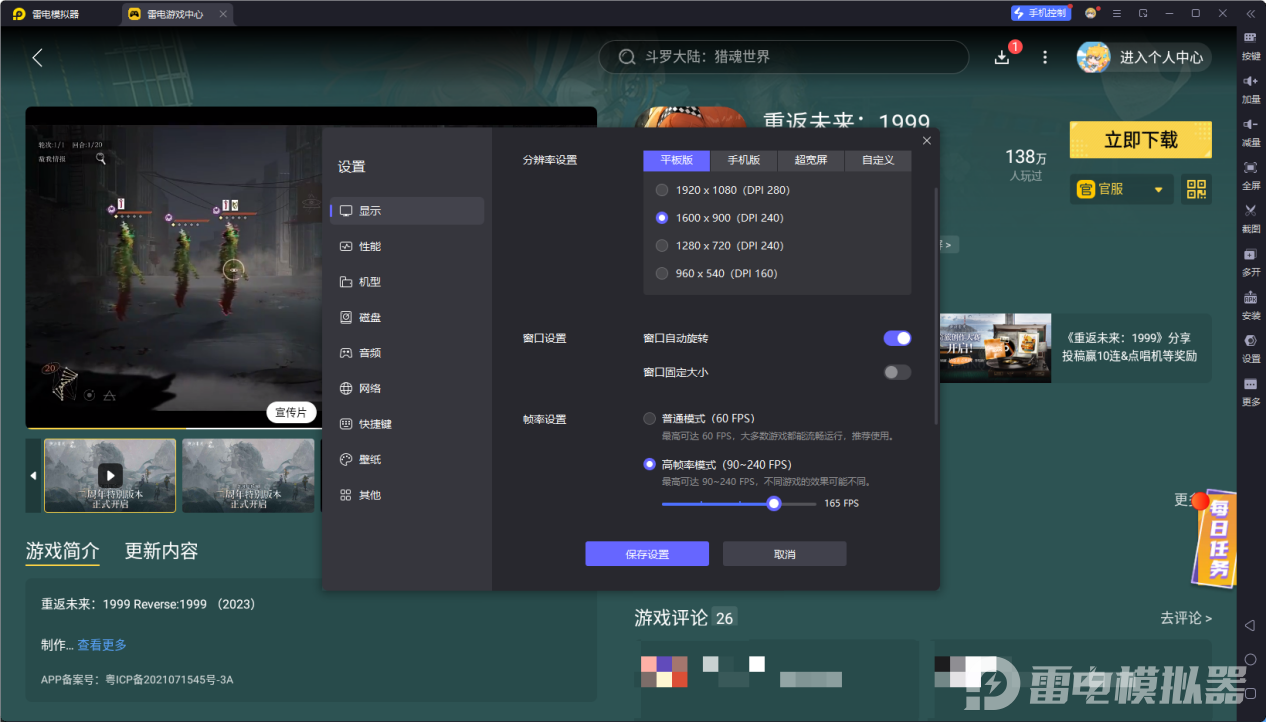Image resolution: width=1266 pixels, height=722 pixels.
Task: Select 1920 x 1080 resolution radio button
Action: [x=661, y=189]
